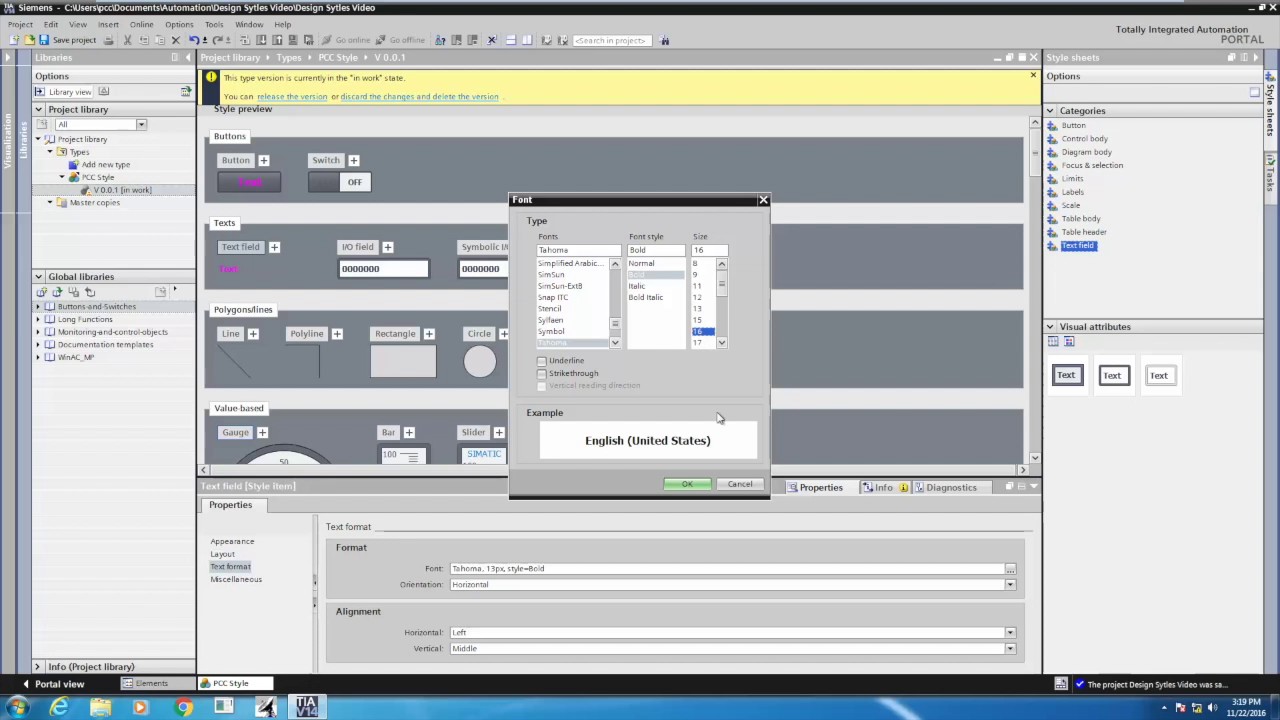
Task: Click Cancel in the Font dialog
Action: click(x=740, y=484)
